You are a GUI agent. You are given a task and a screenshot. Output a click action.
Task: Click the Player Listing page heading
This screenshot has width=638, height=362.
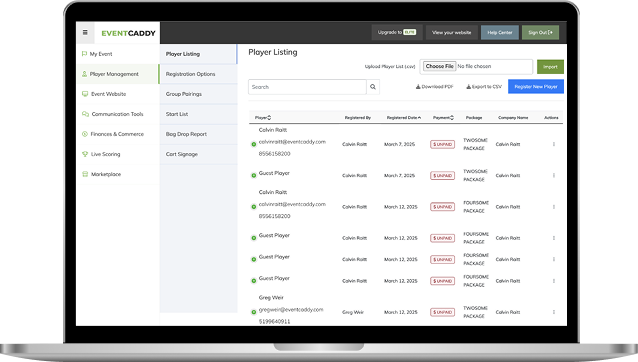coord(273,52)
